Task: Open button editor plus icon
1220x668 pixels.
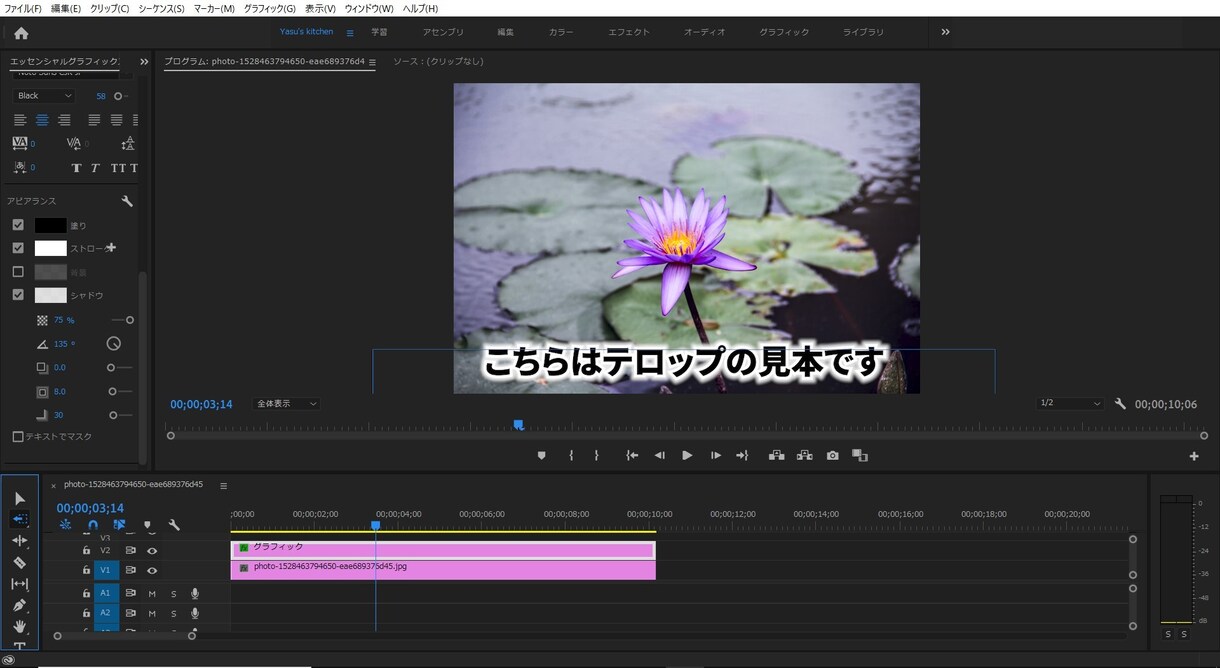Action: [x=1194, y=456]
